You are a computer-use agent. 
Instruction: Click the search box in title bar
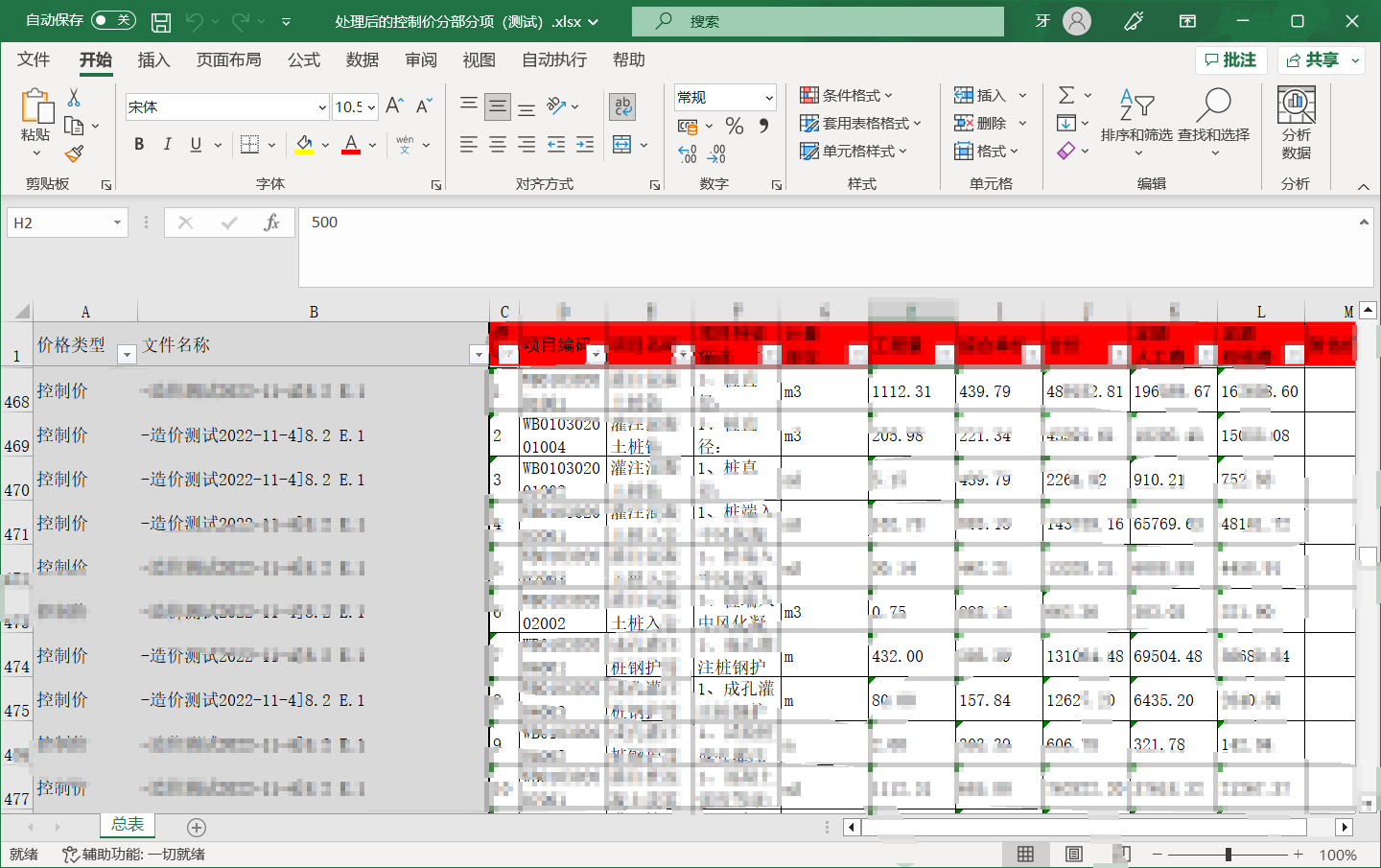(818, 21)
